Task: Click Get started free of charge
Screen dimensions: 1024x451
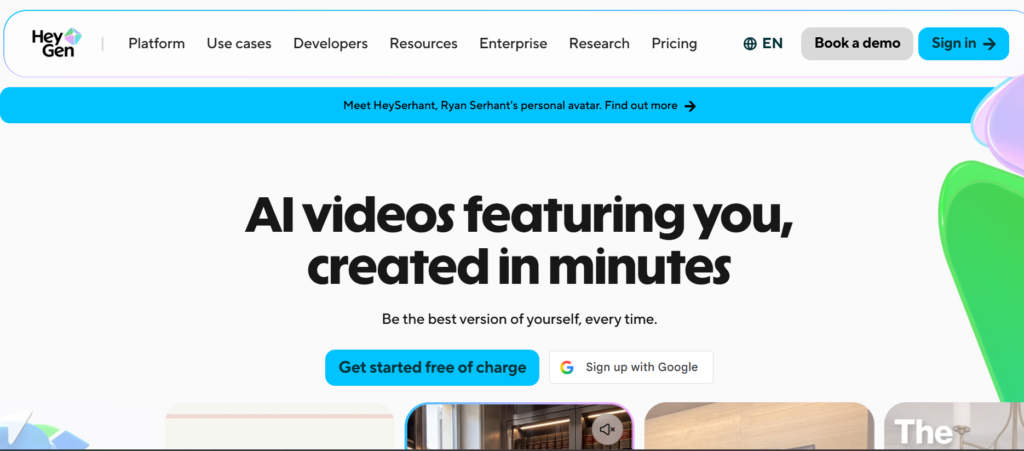Action: (x=432, y=367)
